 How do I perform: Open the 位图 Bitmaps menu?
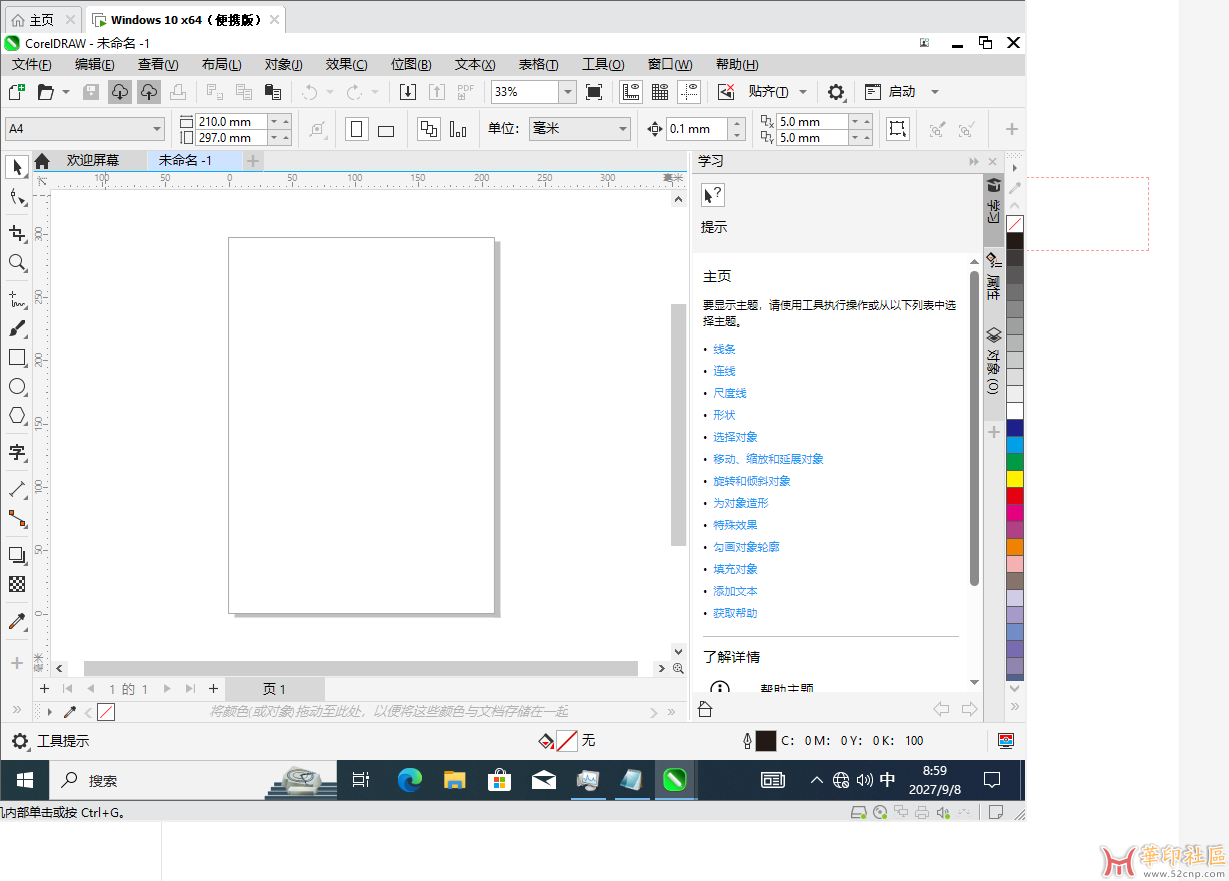point(411,64)
